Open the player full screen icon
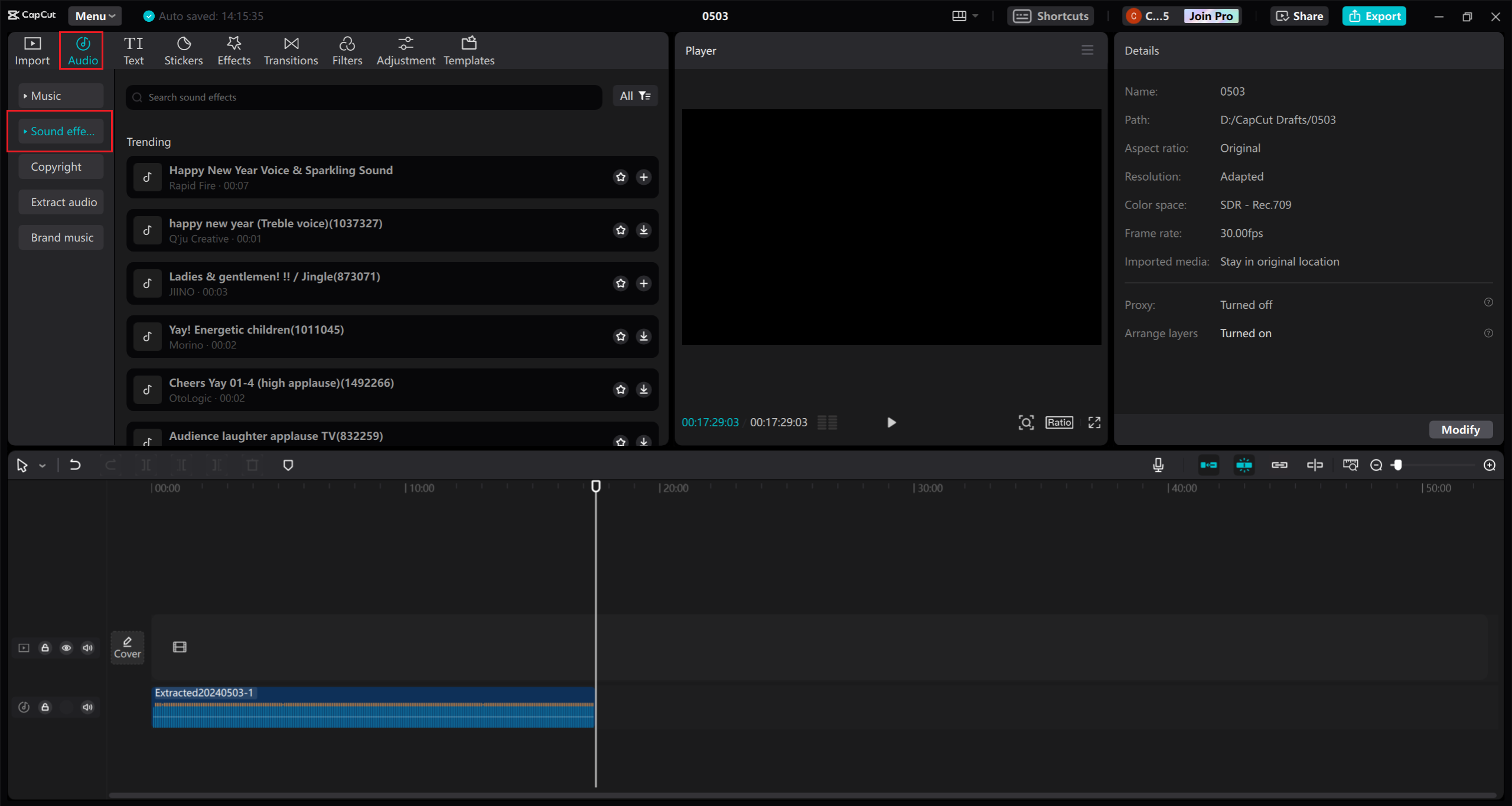 [x=1093, y=422]
